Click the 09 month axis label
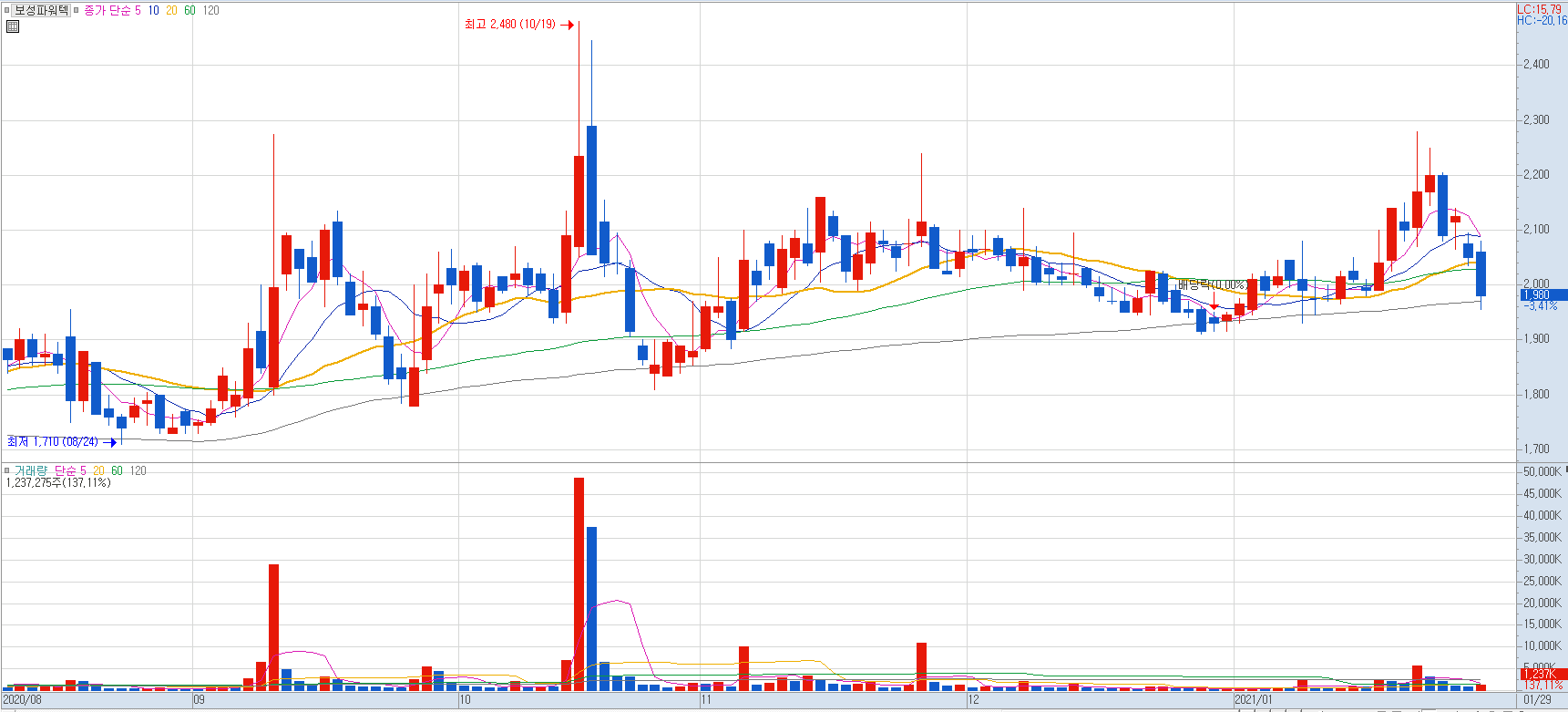This screenshot has height=712, width=1568. click(200, 700)
